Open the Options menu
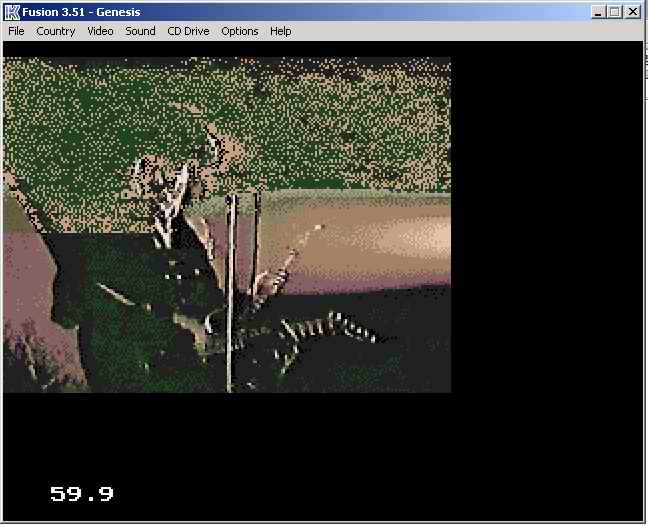 (240, 31)
